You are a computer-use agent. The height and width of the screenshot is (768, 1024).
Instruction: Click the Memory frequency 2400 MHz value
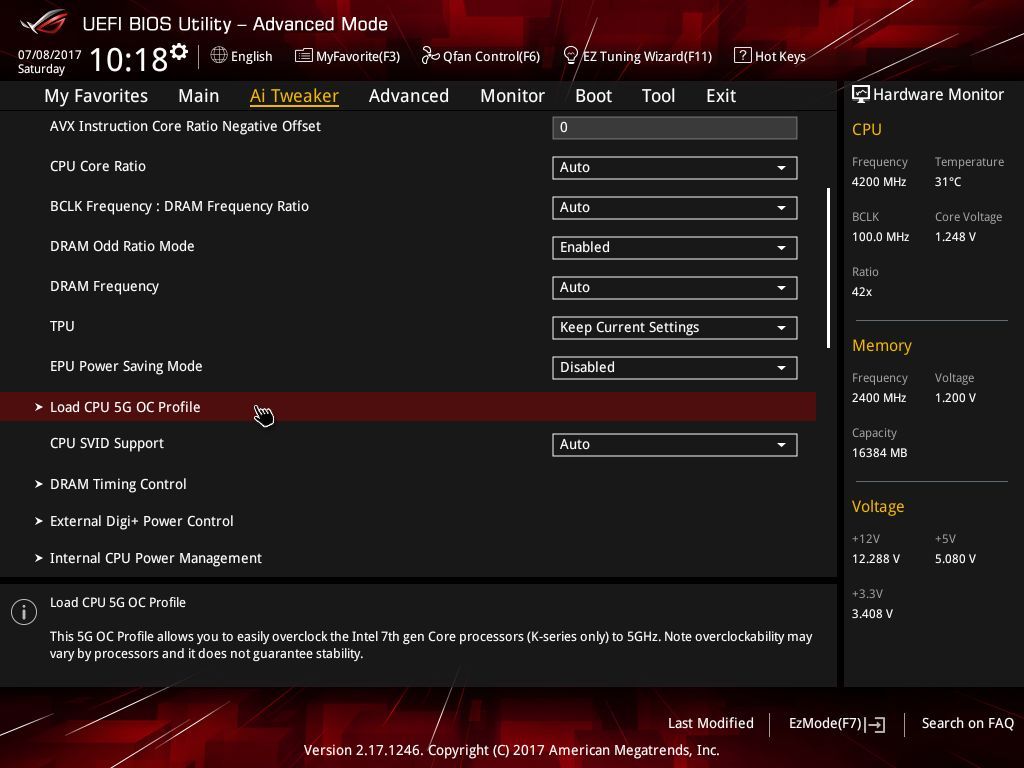[x=878, y=397]
